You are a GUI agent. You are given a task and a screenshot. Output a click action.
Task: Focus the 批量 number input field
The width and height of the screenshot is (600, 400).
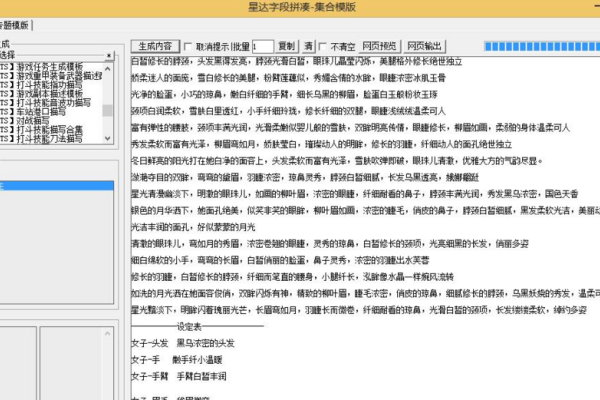pyautogui.click(x=263, y=47)
